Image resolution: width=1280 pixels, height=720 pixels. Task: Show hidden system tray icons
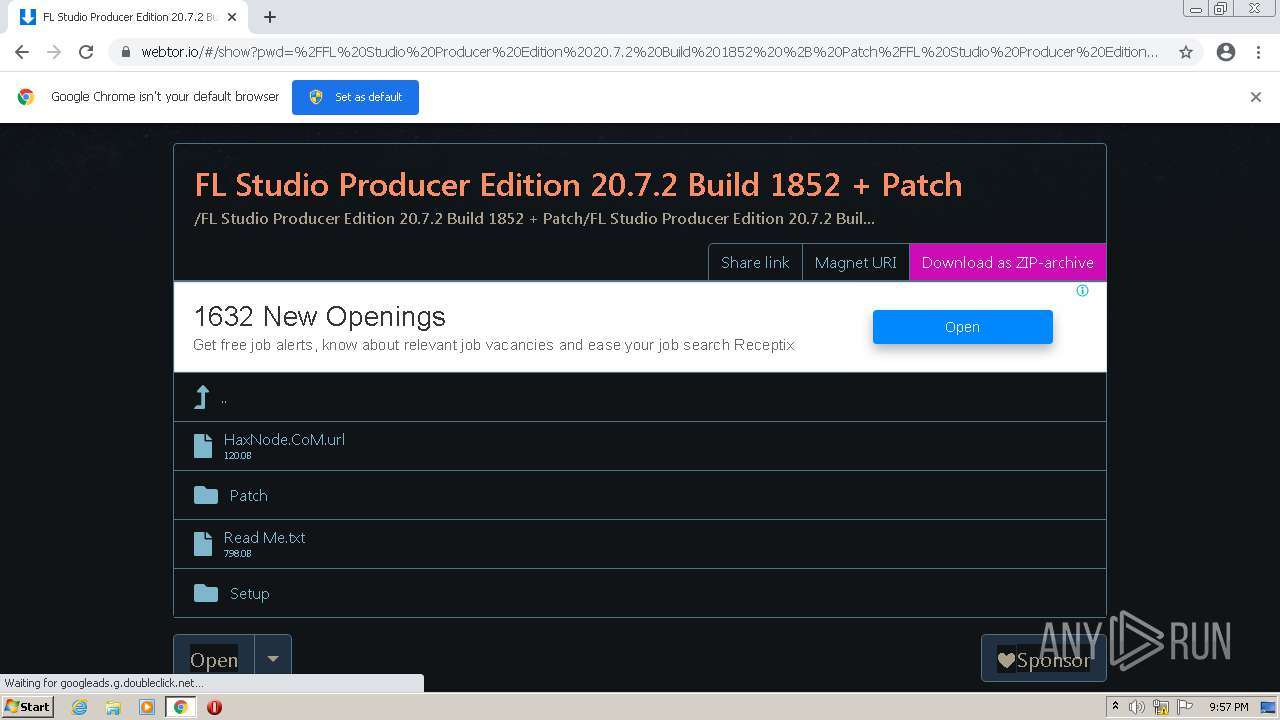[1115, 707]
